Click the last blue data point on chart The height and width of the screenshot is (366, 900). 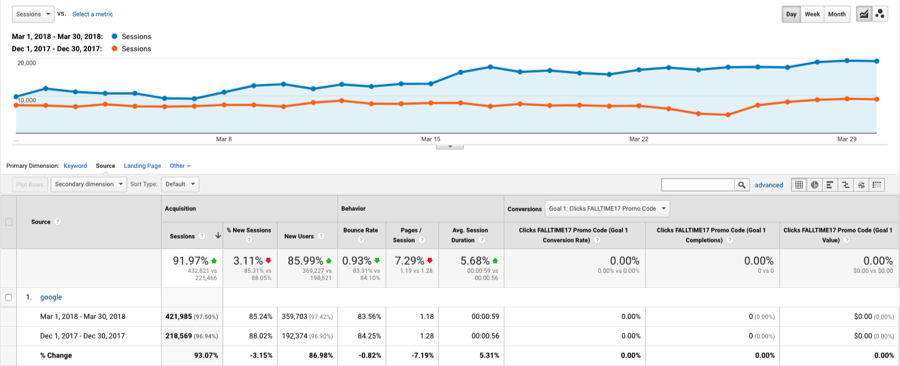pos(876,61)
